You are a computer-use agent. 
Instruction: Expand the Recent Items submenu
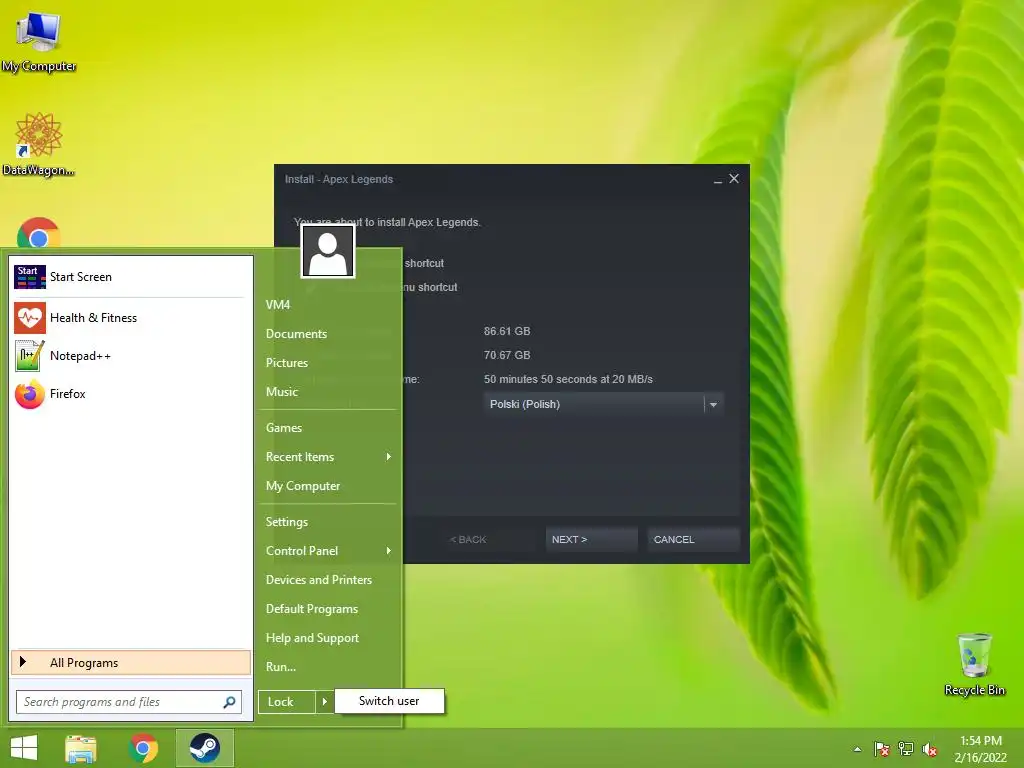point(328,457)
